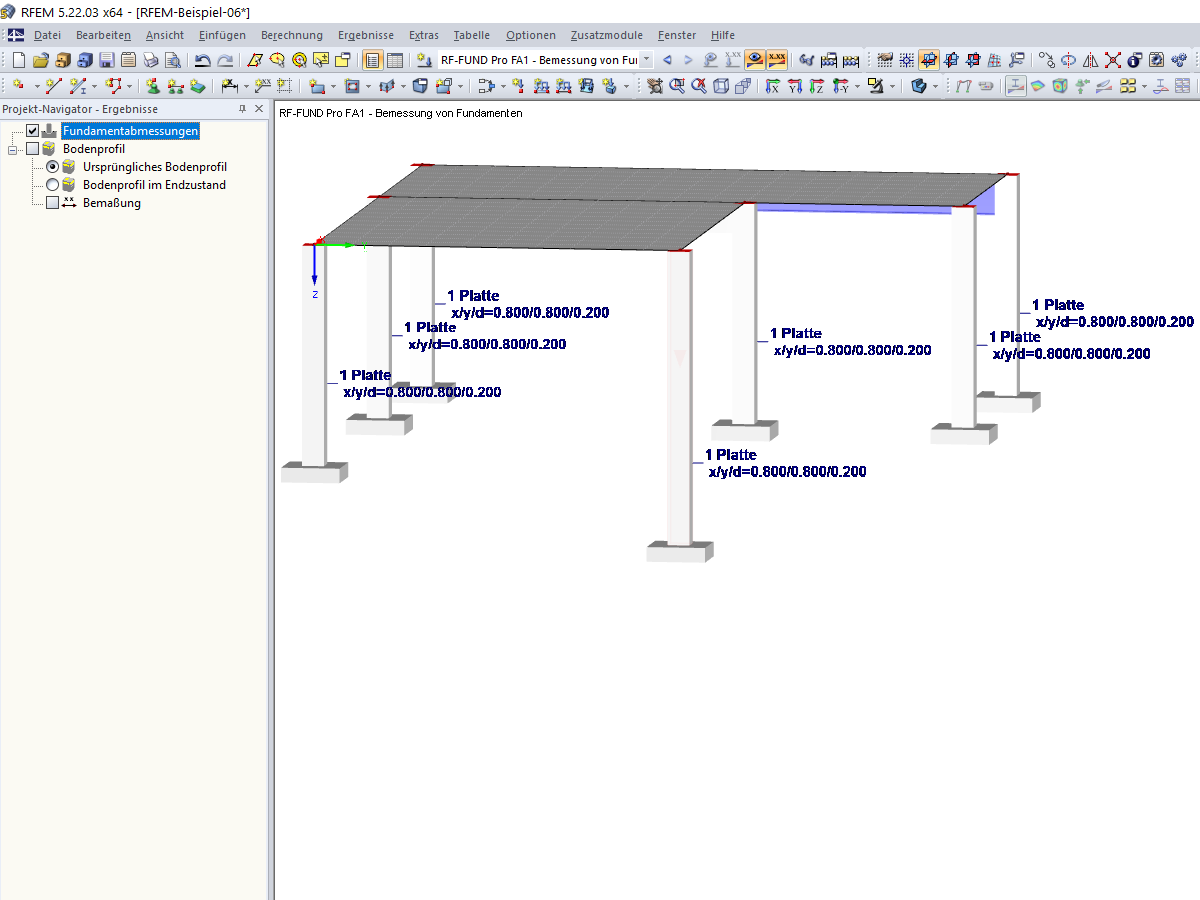Open the Ansicht menu
The image size is (1200, 900).
click(165, 35)
